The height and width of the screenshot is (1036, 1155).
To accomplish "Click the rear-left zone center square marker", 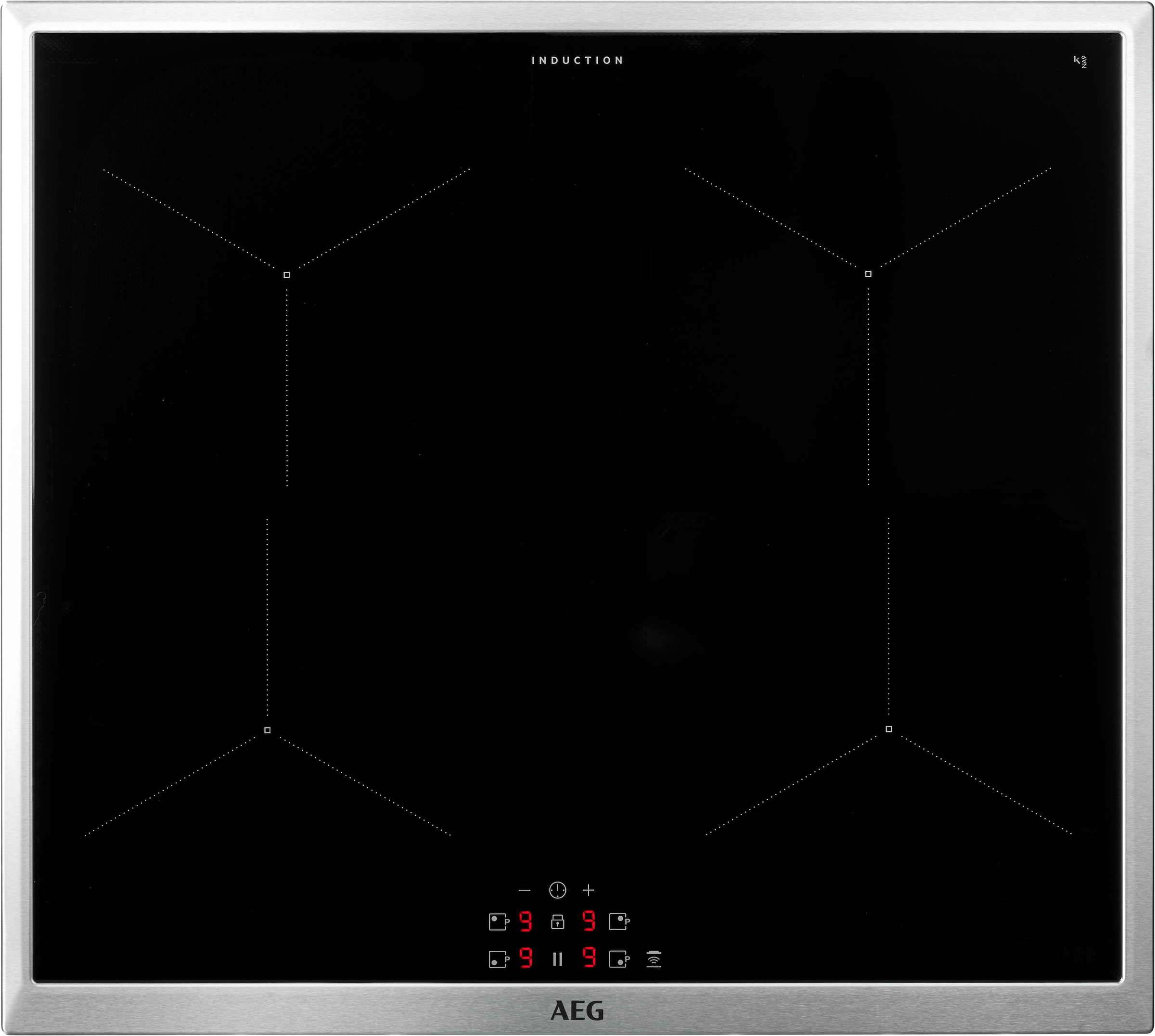I will [x=286, y=275].
